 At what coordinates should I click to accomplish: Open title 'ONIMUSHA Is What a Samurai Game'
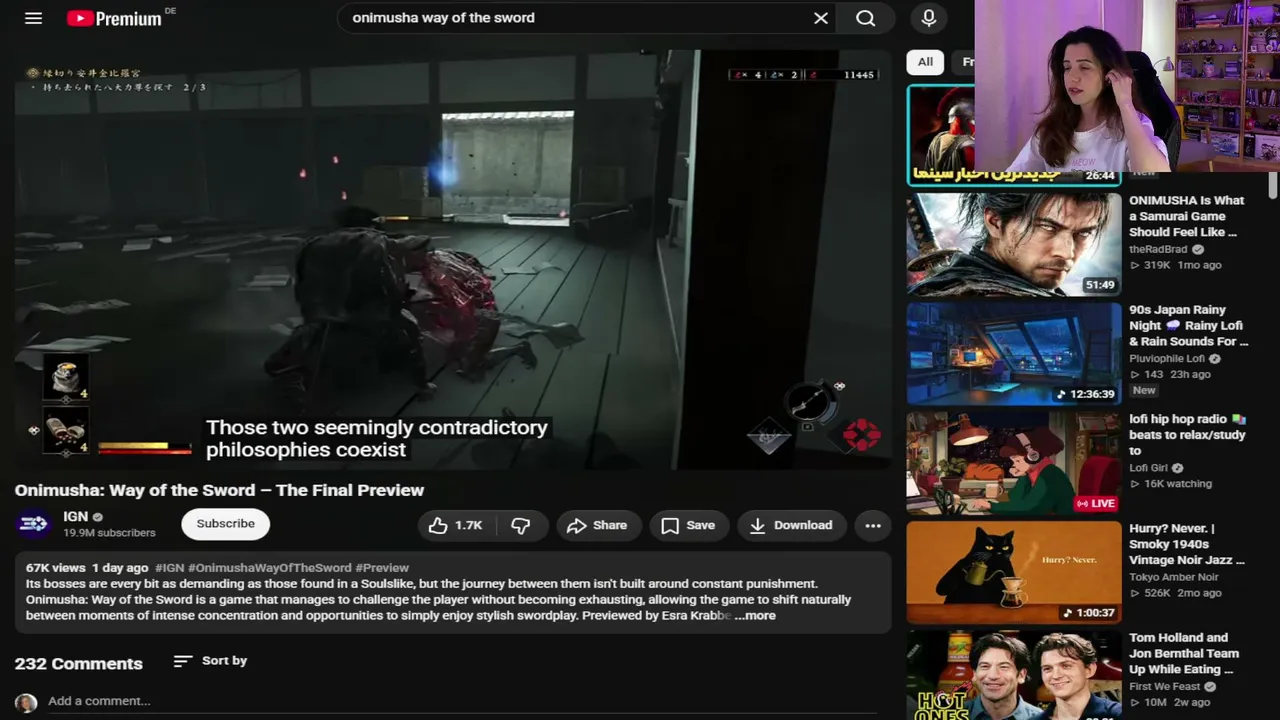pos(1187,216)
